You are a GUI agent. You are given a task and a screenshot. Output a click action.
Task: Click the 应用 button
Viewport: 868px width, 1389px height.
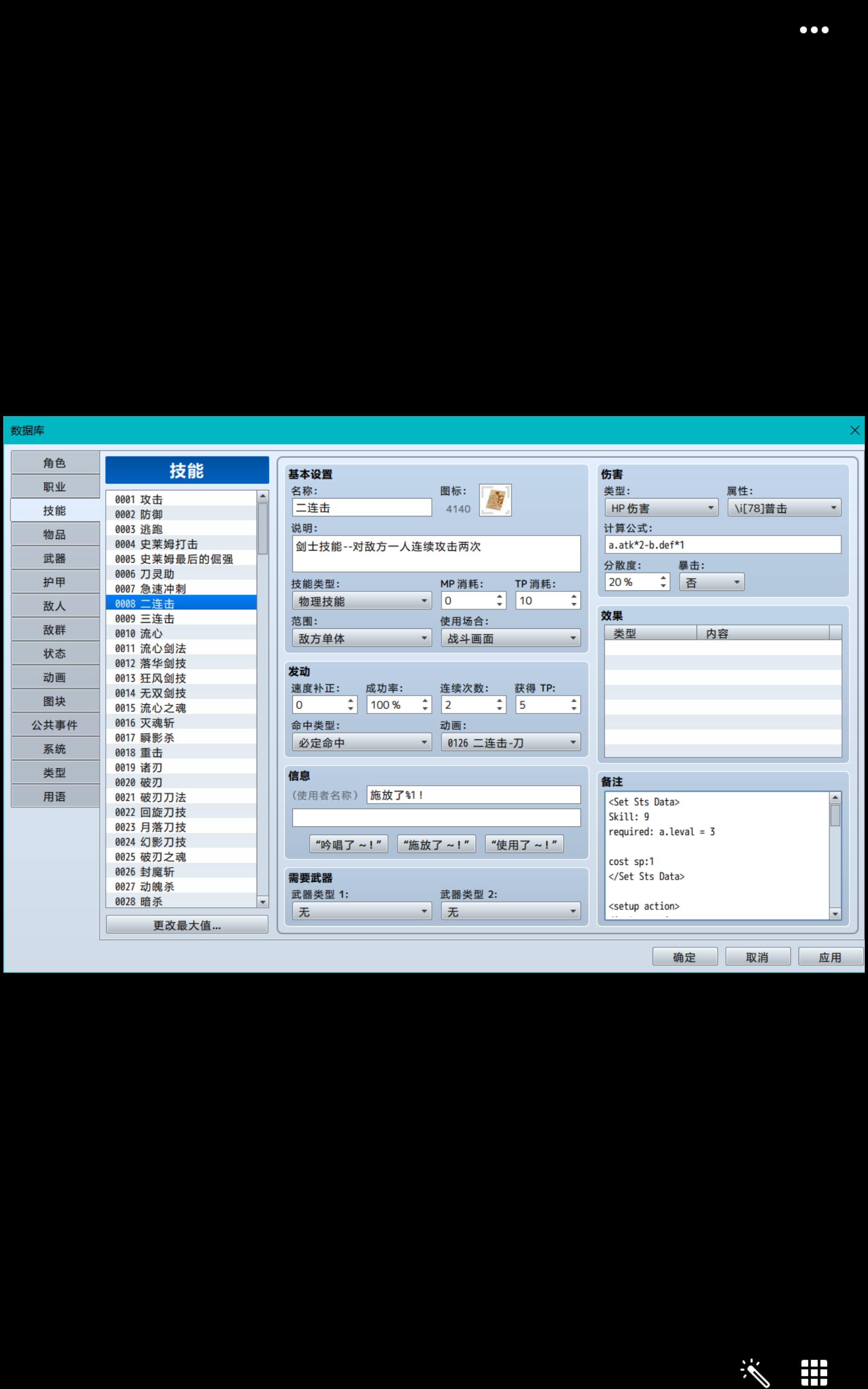tap(830, 957)
